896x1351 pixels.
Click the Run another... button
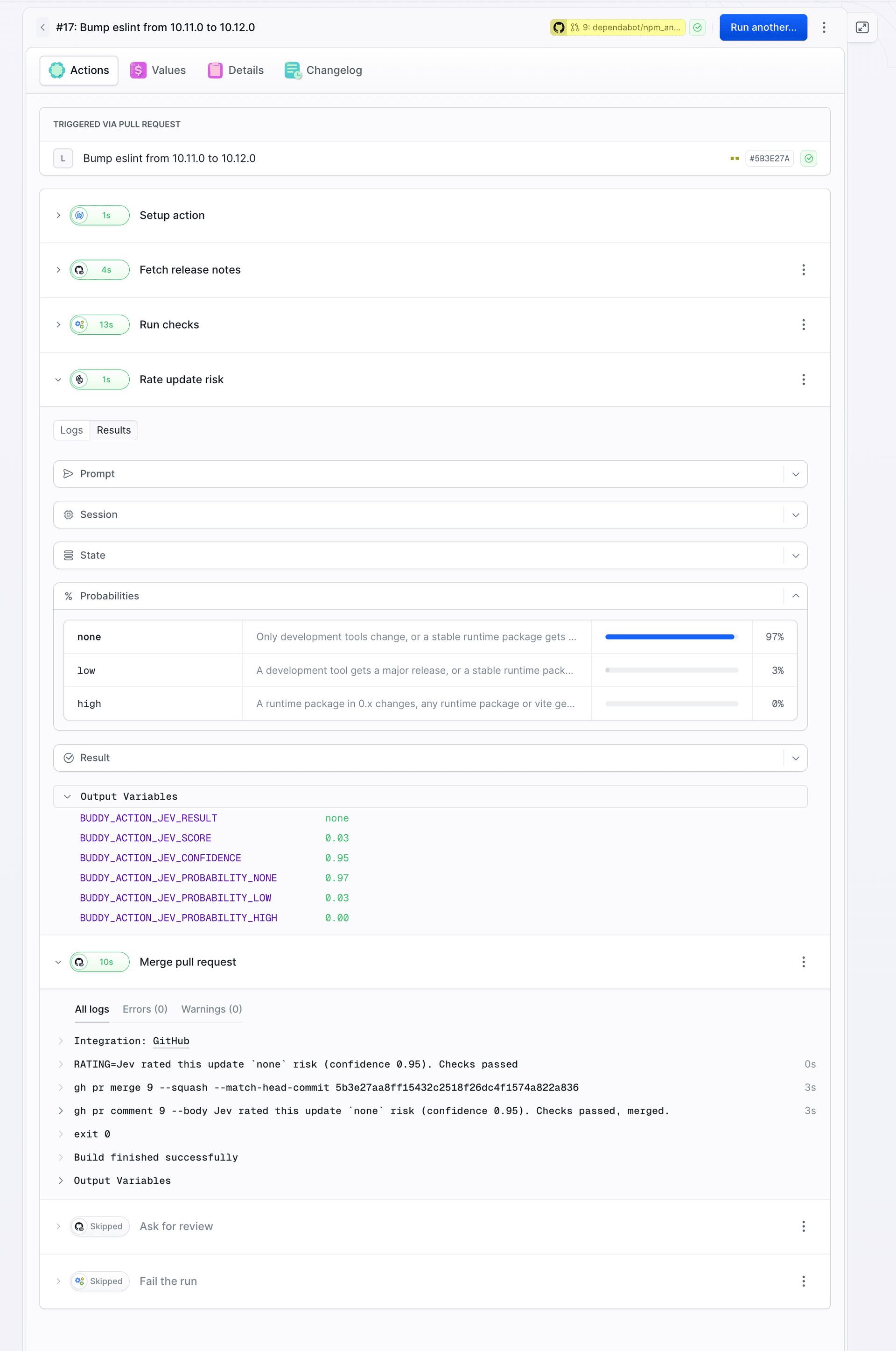click(763, 28)
